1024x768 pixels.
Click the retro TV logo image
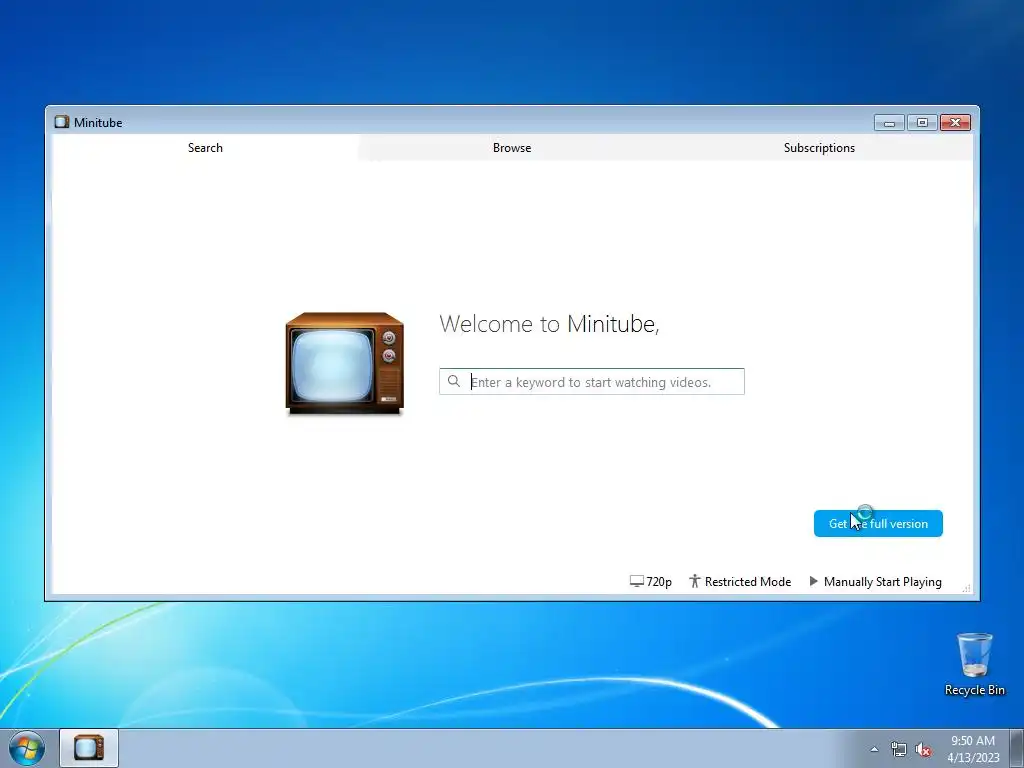(344, 363)
